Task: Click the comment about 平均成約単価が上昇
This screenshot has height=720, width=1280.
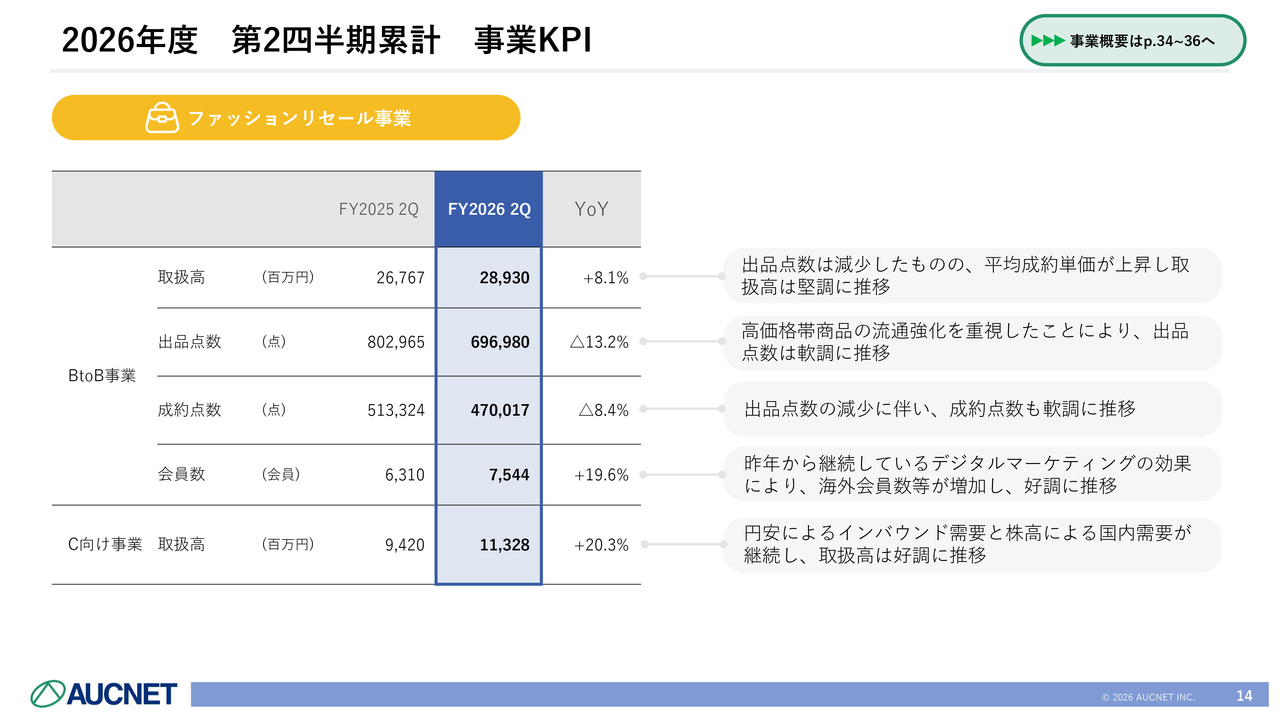Action: [972, 276]
